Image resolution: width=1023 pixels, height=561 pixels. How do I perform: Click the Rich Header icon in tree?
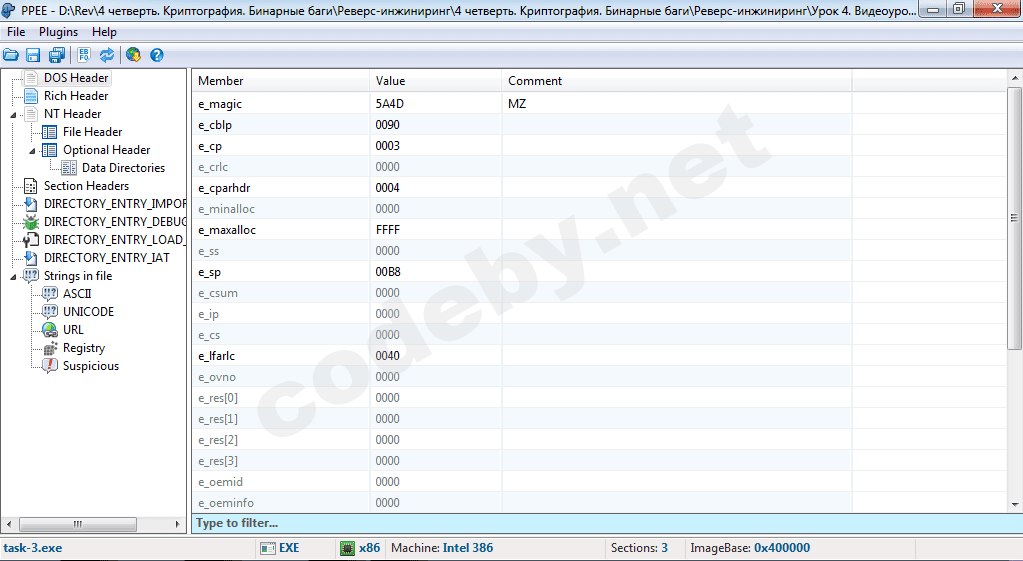[30, 97]
